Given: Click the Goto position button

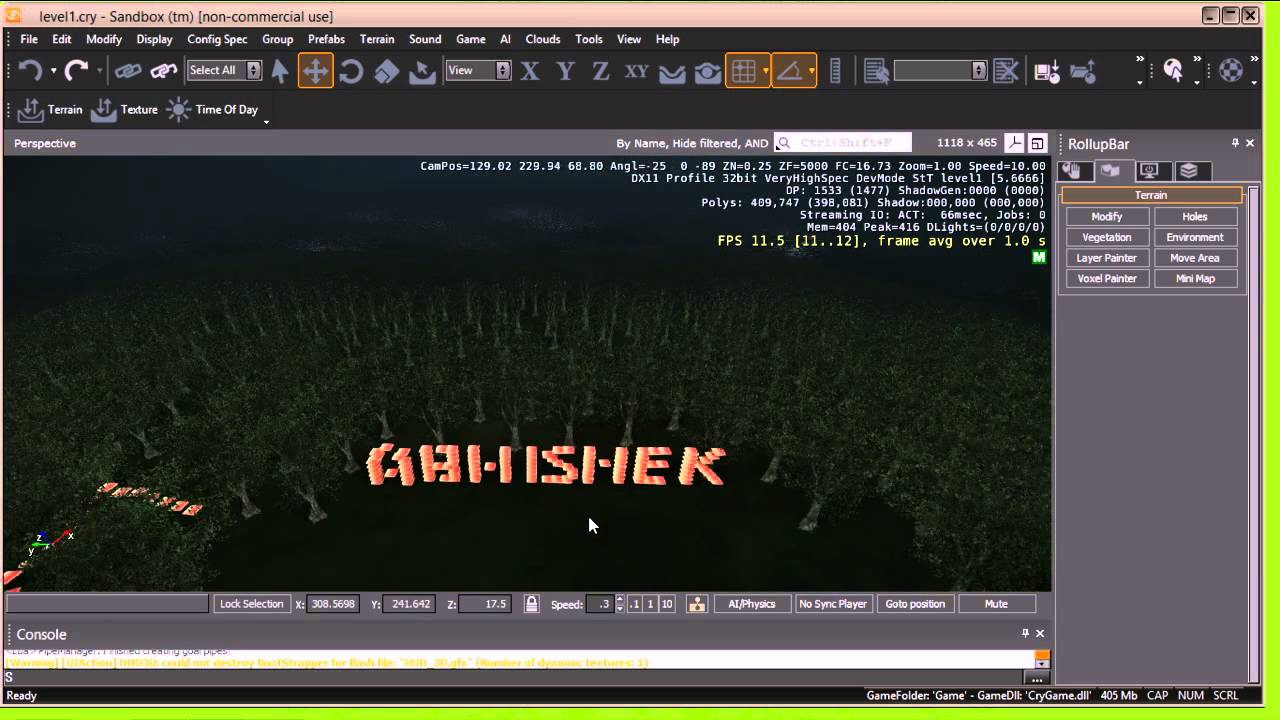Looking at the screenshot, I should click(915, 604).
